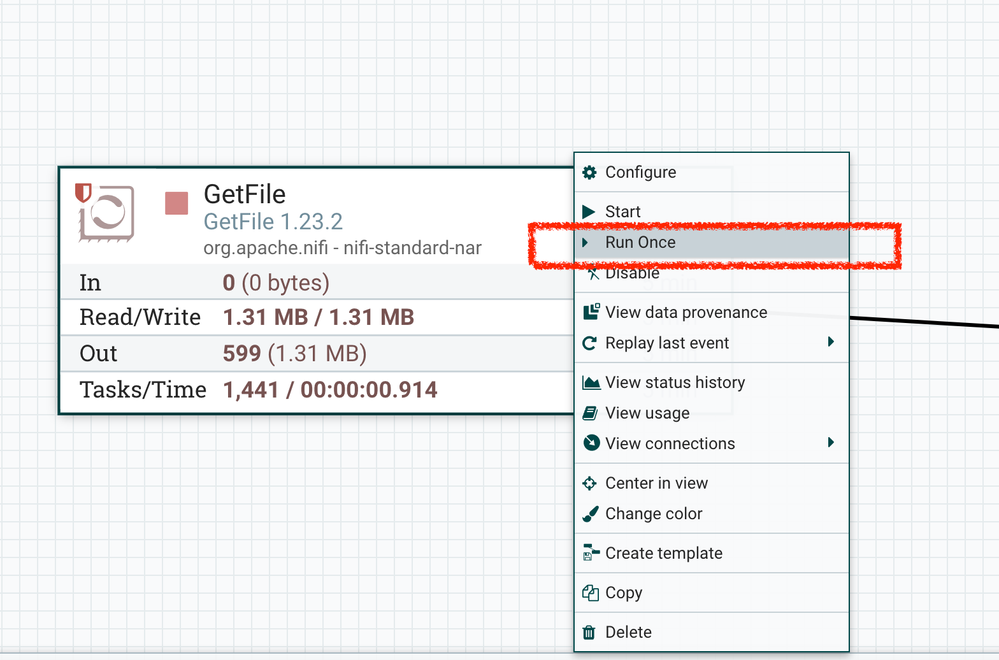Image resolution: width=999 pixels, height=660 pixels.
Task: Choose Center in view
Action: [712, 483]
